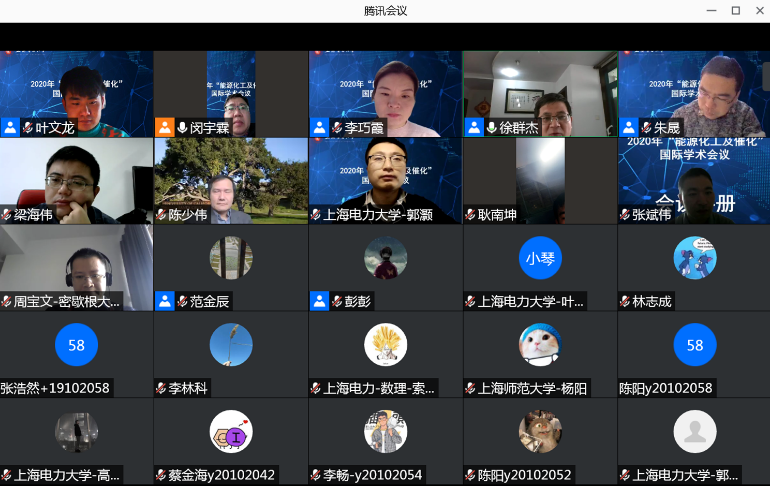770x486 pixels.
Task: Minimize the 腾讯会议 meeting window
Action: pyautogui.click(x=711, y=11)
